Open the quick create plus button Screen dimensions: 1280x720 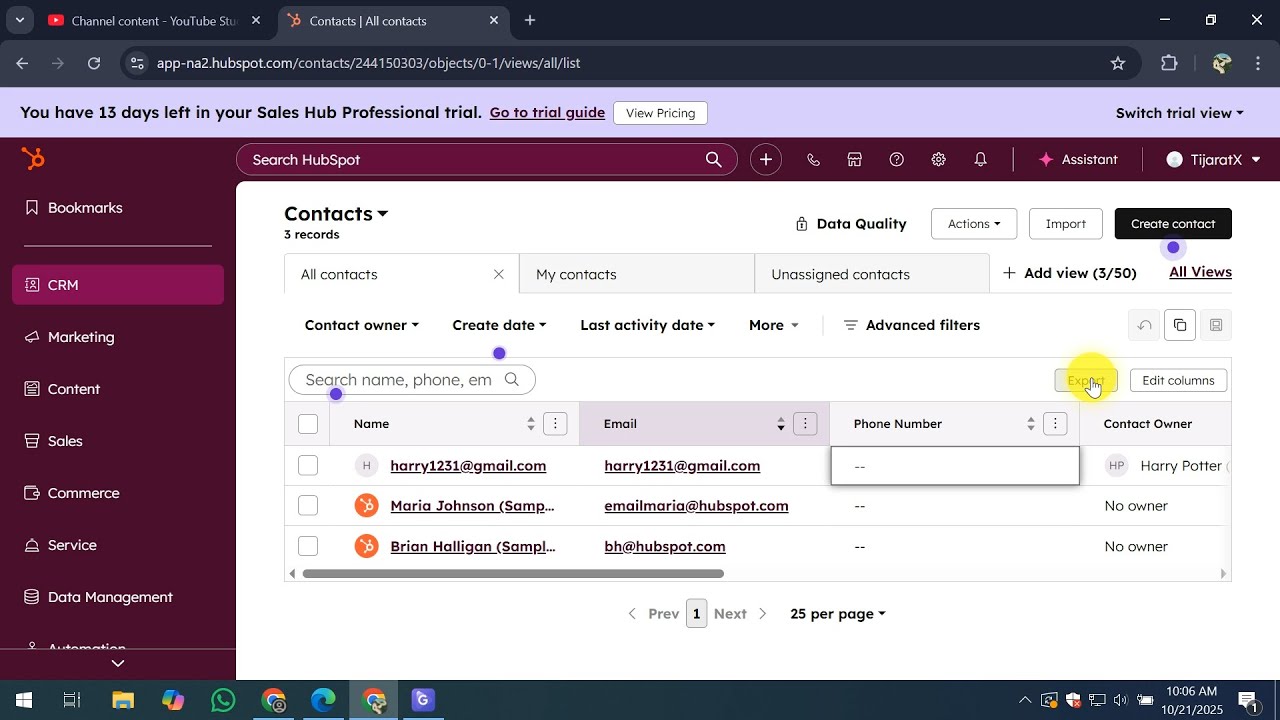pyautogui.click(x=766, y=159)
